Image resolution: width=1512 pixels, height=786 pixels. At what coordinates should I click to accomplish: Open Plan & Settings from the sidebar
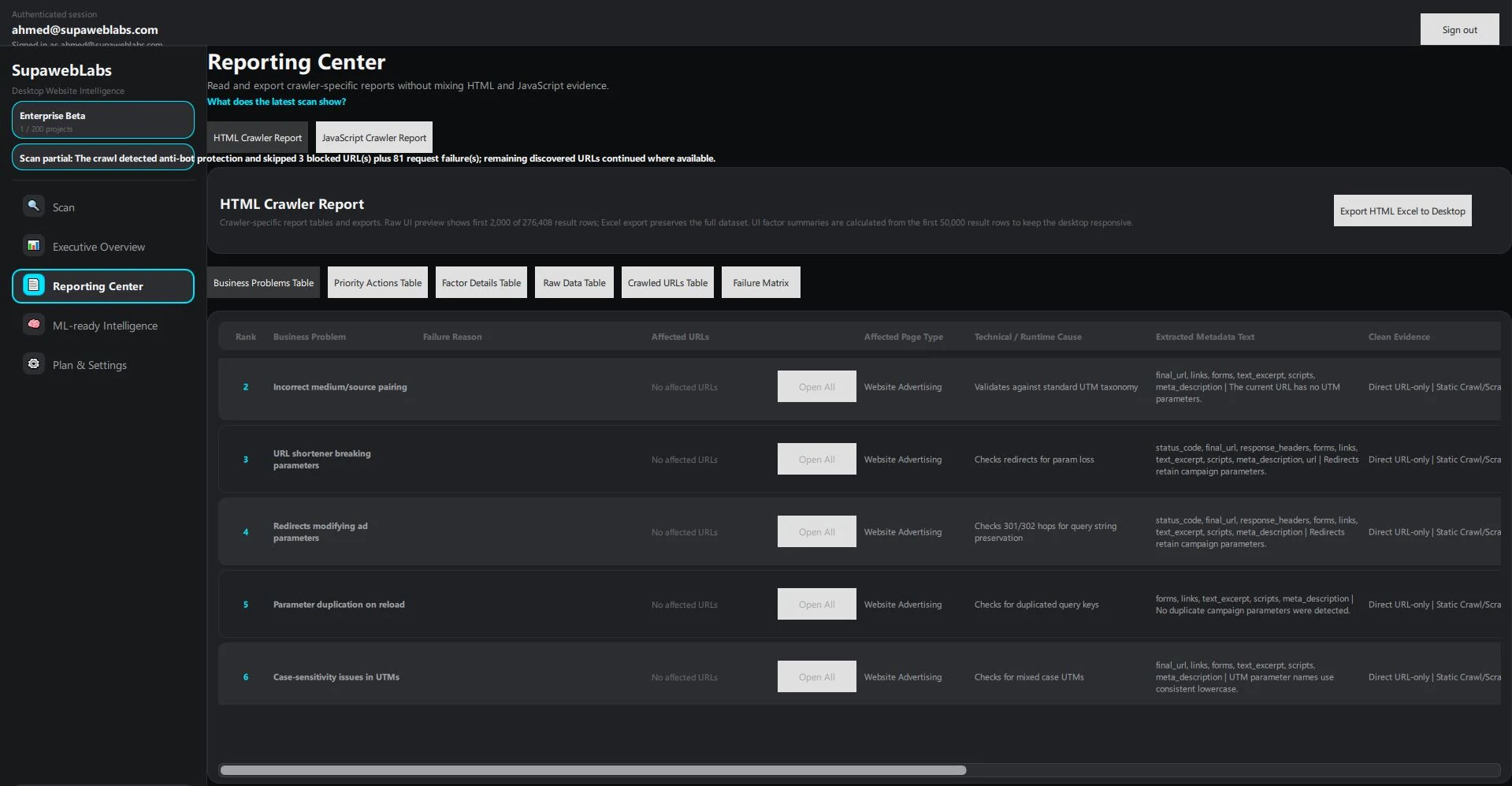[103, 365]
